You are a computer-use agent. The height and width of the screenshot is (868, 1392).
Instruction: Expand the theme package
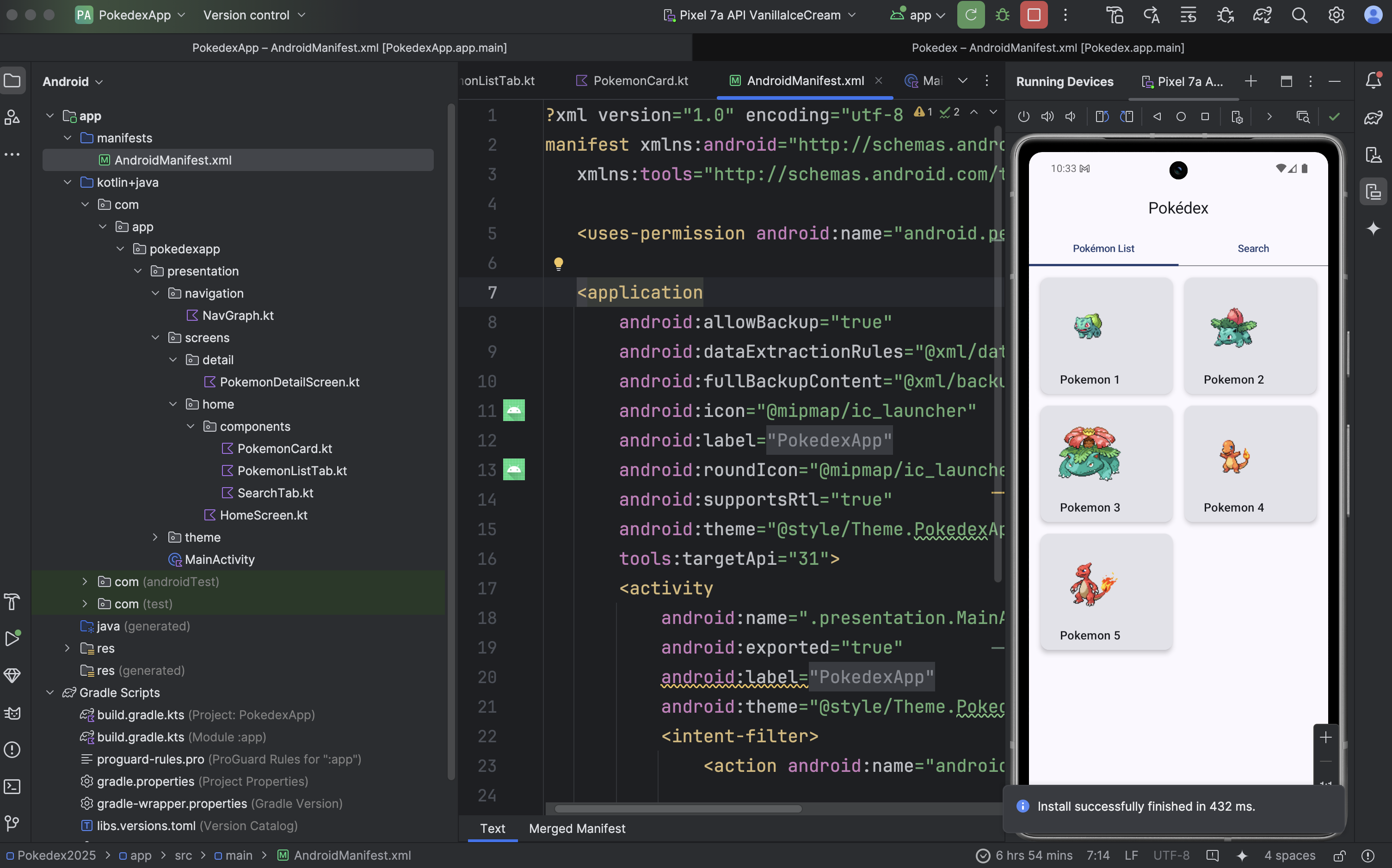point(155,538)
